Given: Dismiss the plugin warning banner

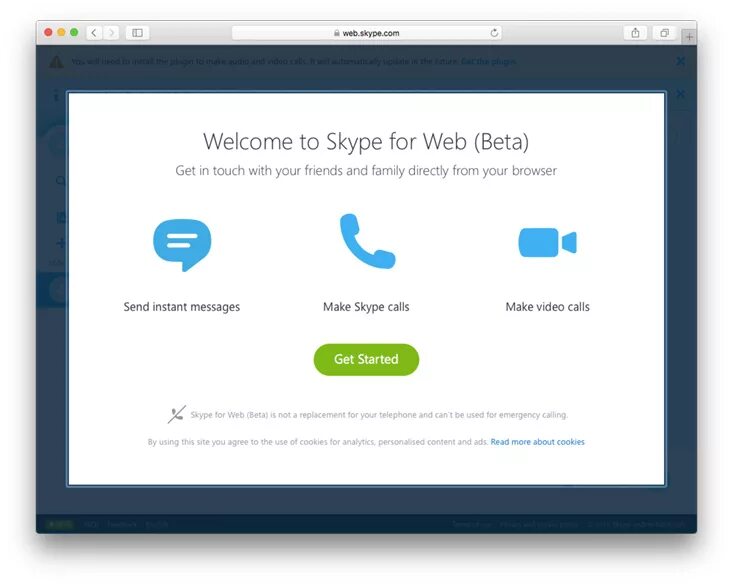Looking at the screenshot, I should [x=681, y=61].
